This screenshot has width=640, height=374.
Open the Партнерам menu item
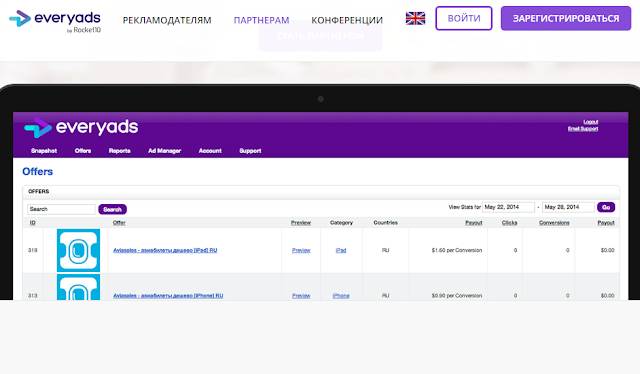pos(261,20)
